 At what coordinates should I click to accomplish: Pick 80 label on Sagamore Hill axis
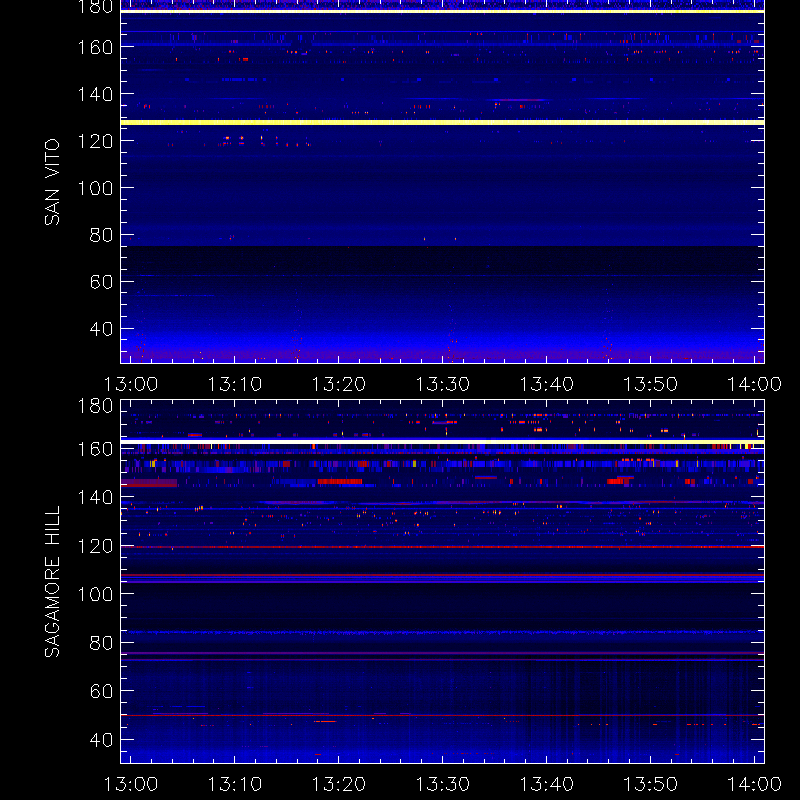click(101, 643)
